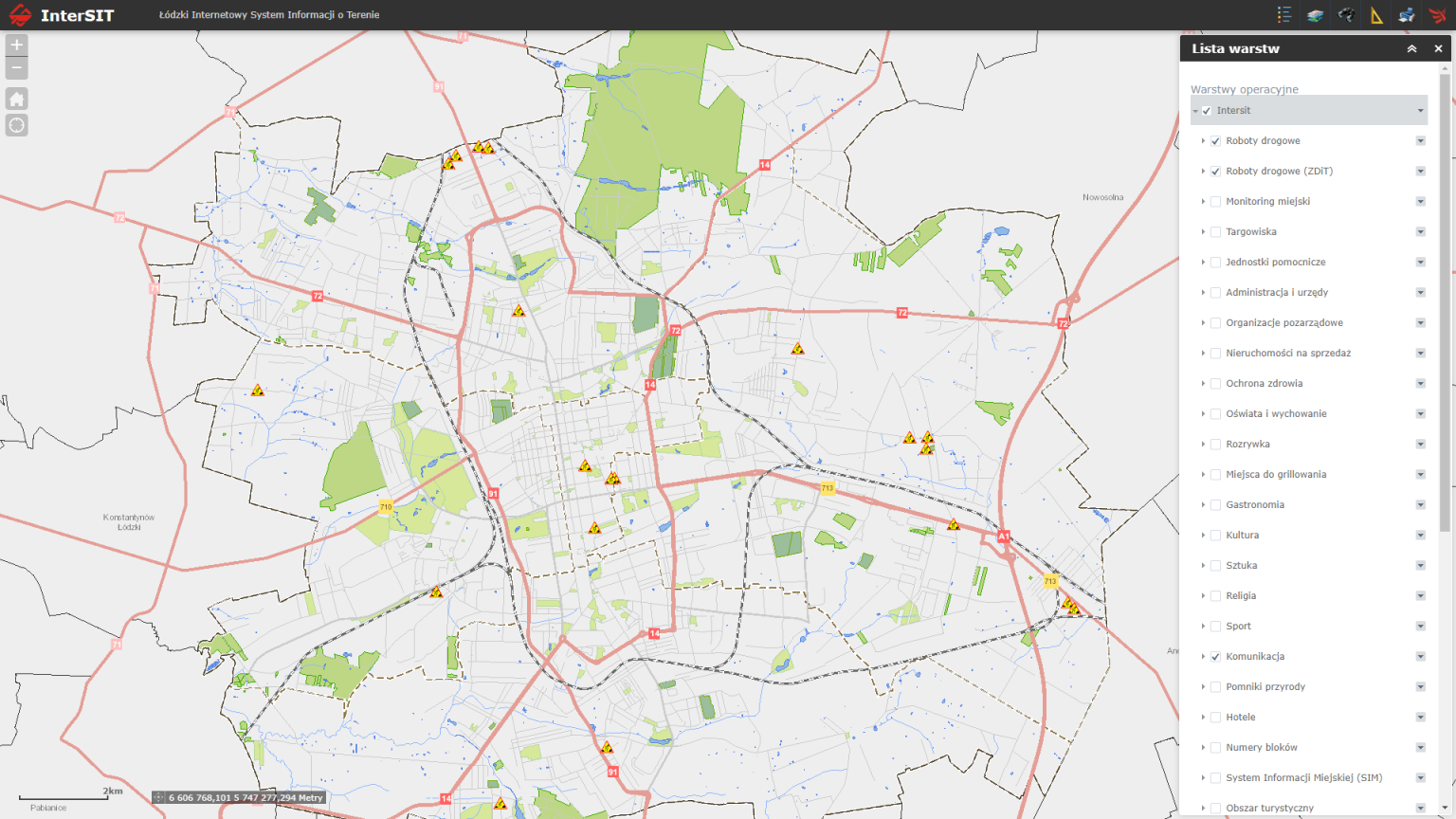The image size is (1456, 819).
Task: Click the InterSIT logo title
Action: pyautogui.click(x=76, y=15)
